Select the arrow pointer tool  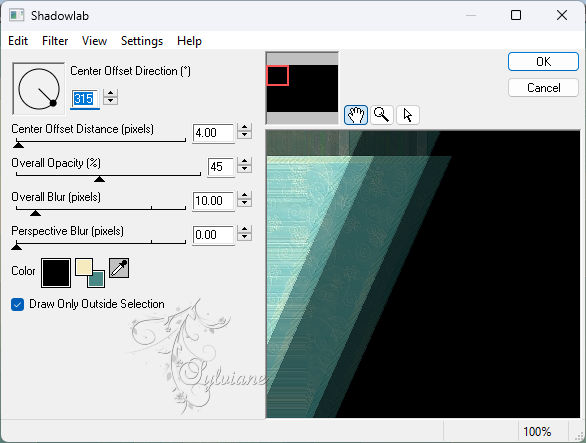click(x=408, y=115)
